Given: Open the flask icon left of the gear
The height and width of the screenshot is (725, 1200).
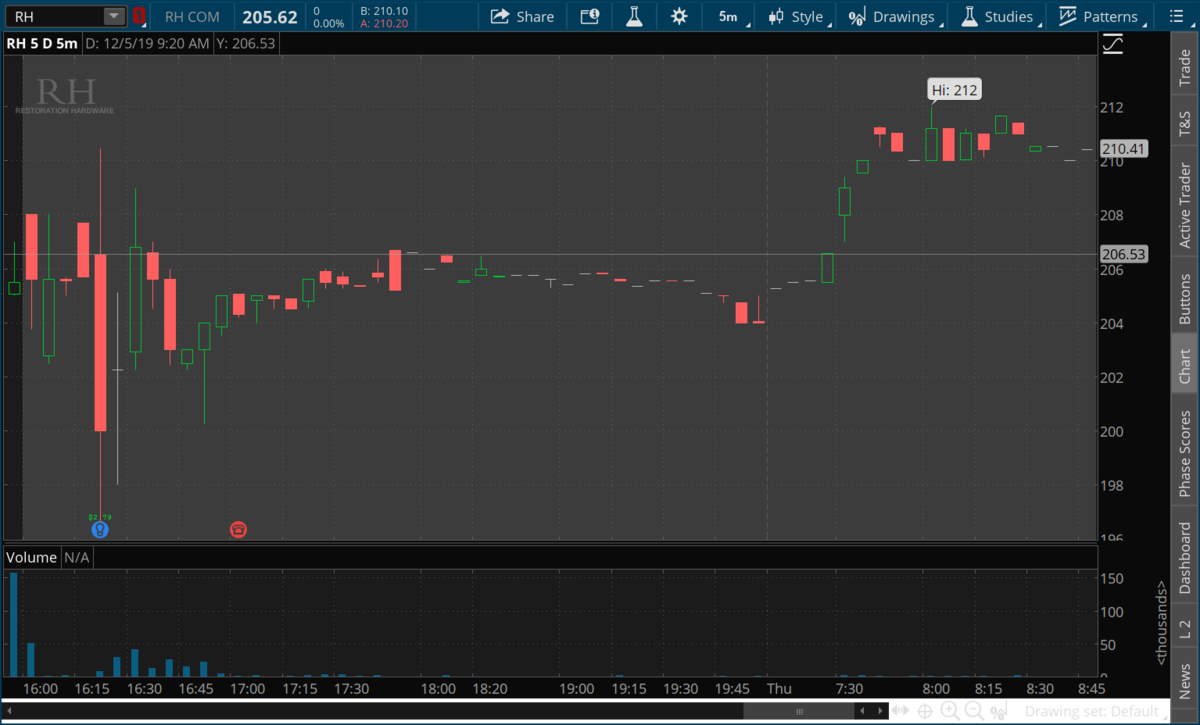Looking at the screenshot, I should tap(634, 16).
